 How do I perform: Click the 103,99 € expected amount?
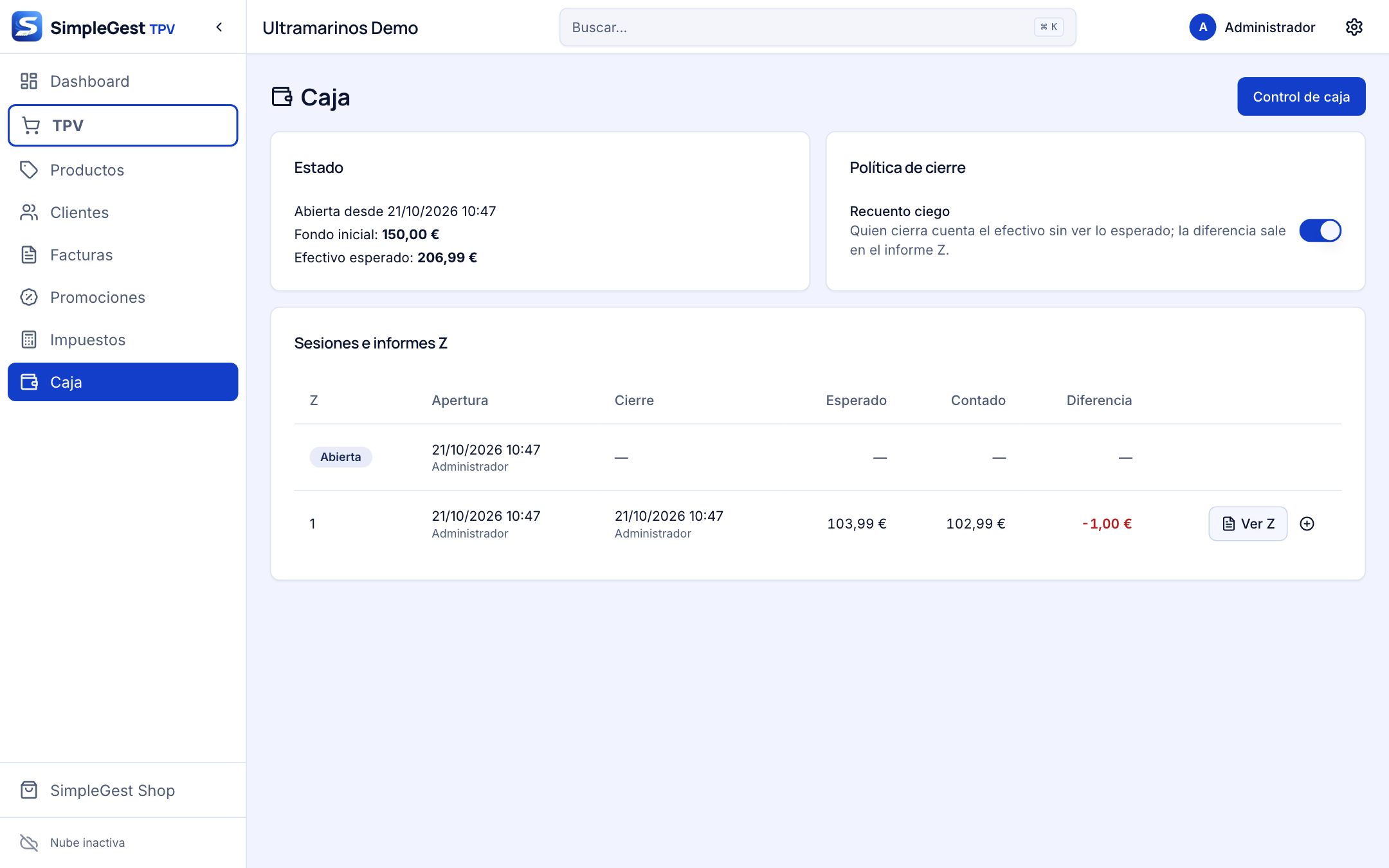857,523
